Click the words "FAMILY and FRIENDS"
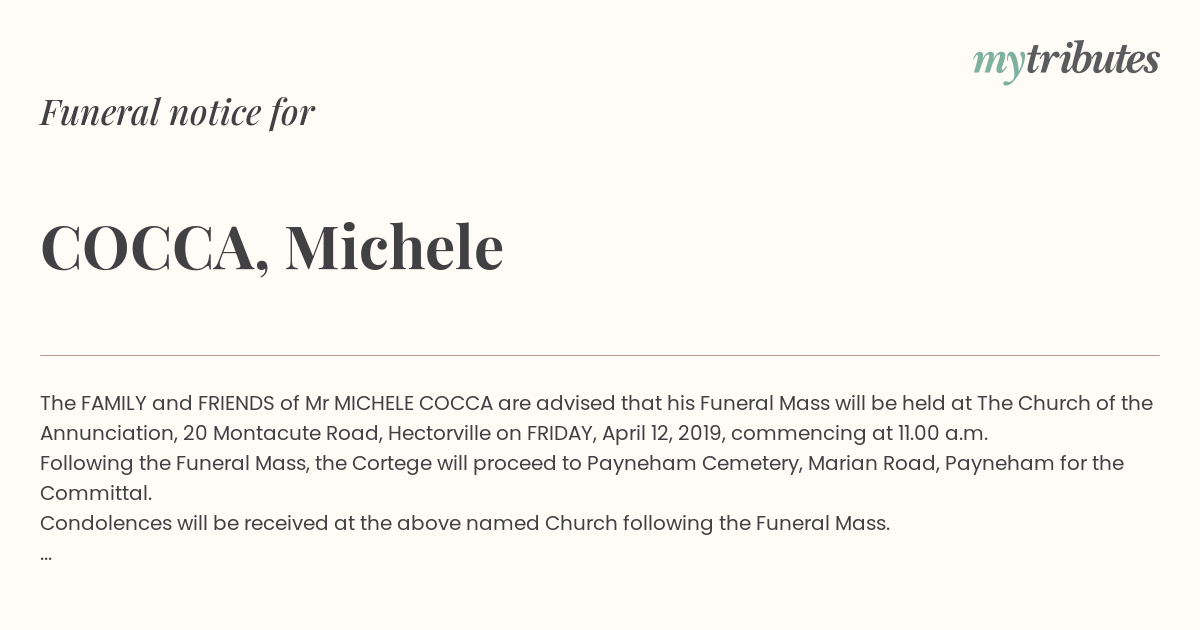Viewport: 1200px width, 630px height. (177, 403)
